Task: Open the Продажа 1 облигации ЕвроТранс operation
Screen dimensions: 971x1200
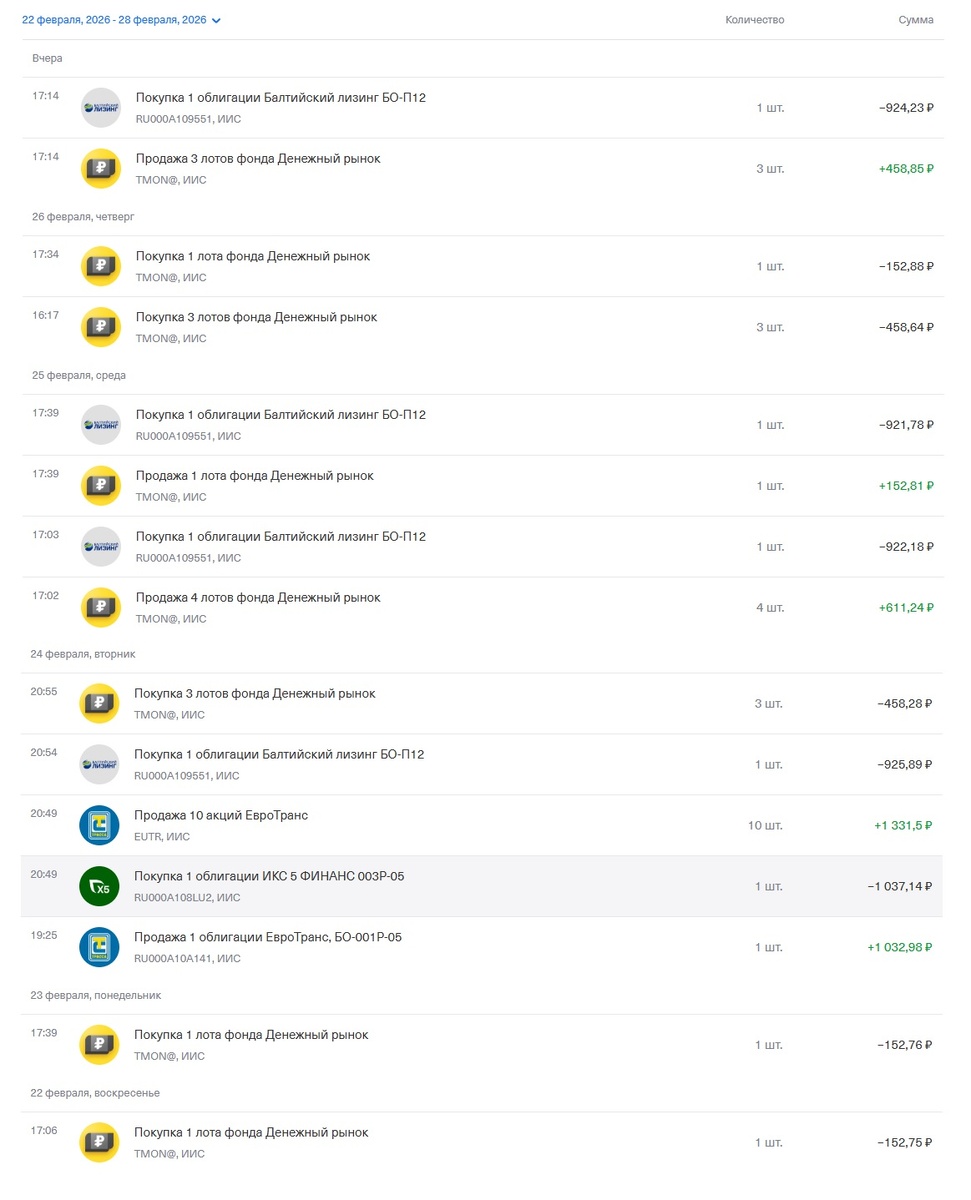Action: click(x=268, y=938)
